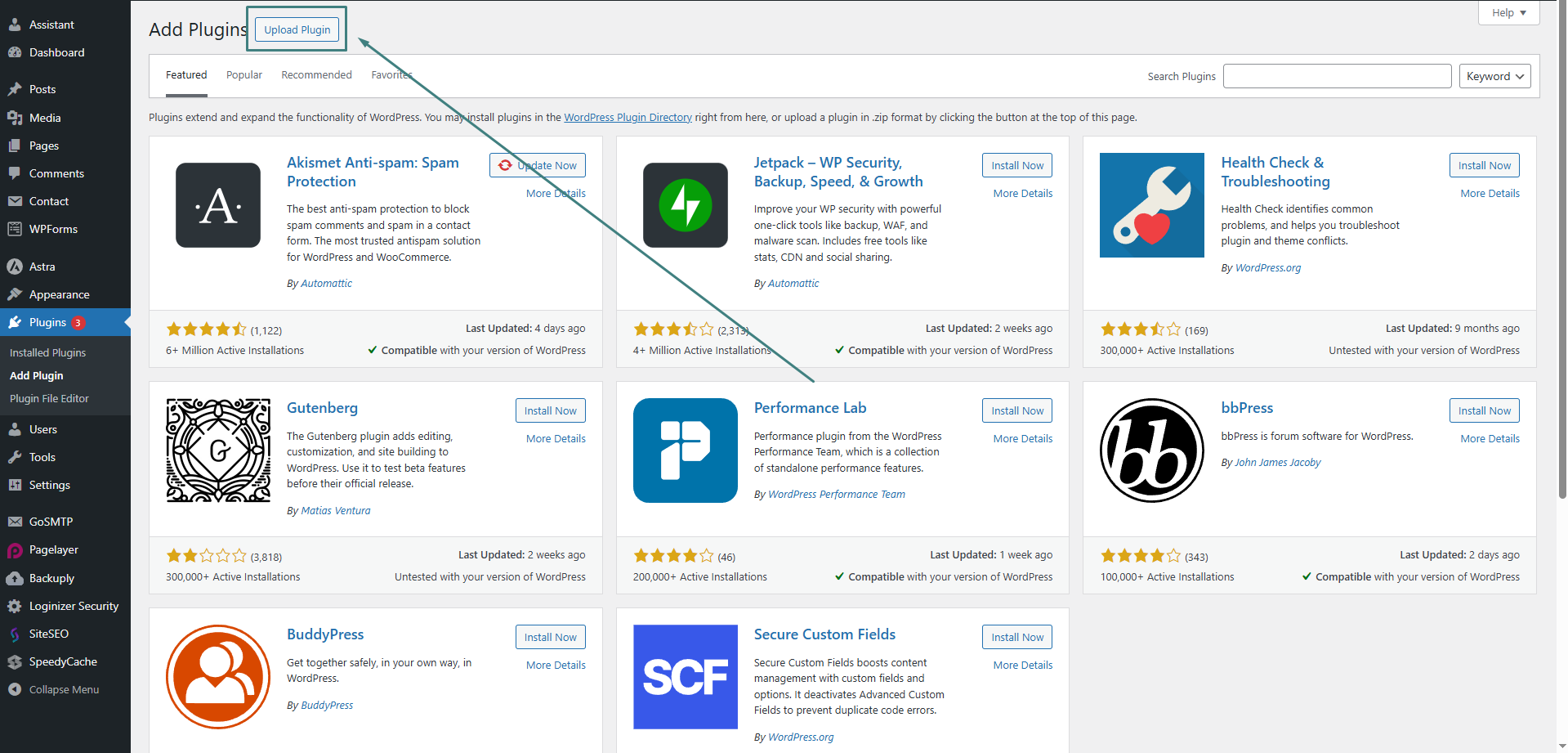Click the Contact envelope icon
1568x753 pixels.
click(x=15, y=201)
